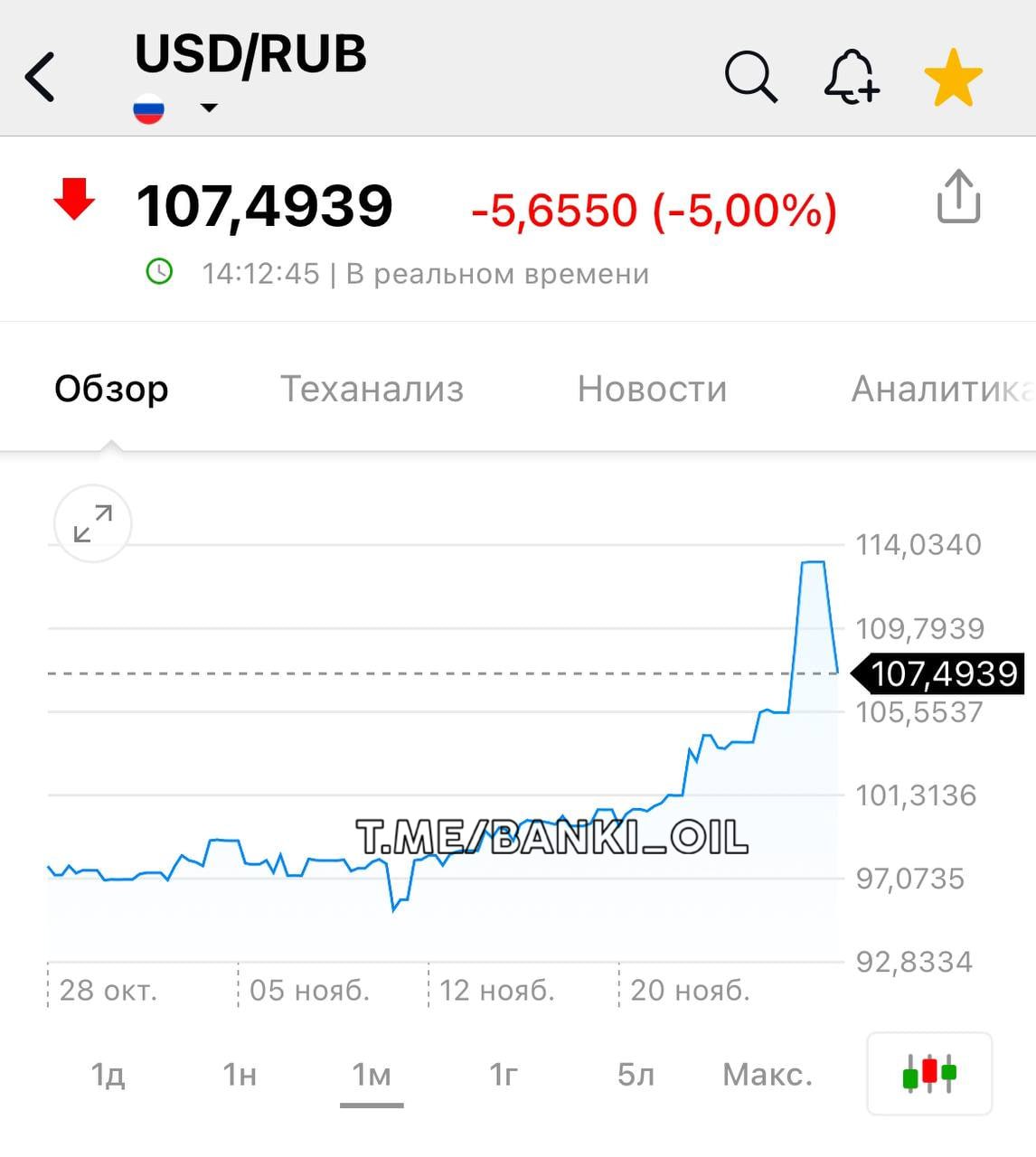Tap the 107,4939 price label on chart
The height and width of the screenshot is (1157, 1036).
click(943, 673)
